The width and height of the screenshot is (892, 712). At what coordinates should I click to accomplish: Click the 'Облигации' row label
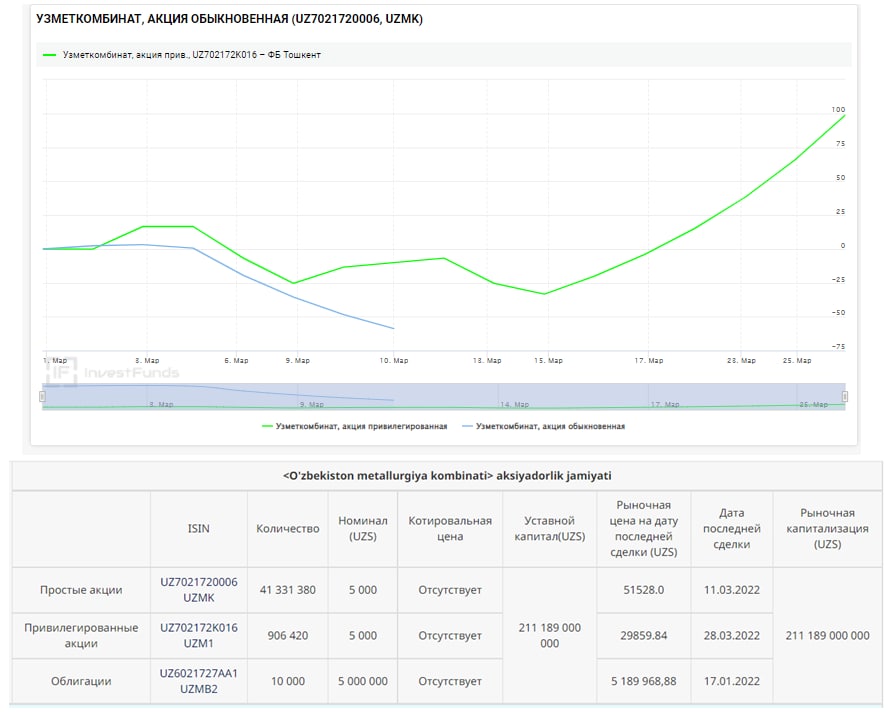[x=81, y=681]
